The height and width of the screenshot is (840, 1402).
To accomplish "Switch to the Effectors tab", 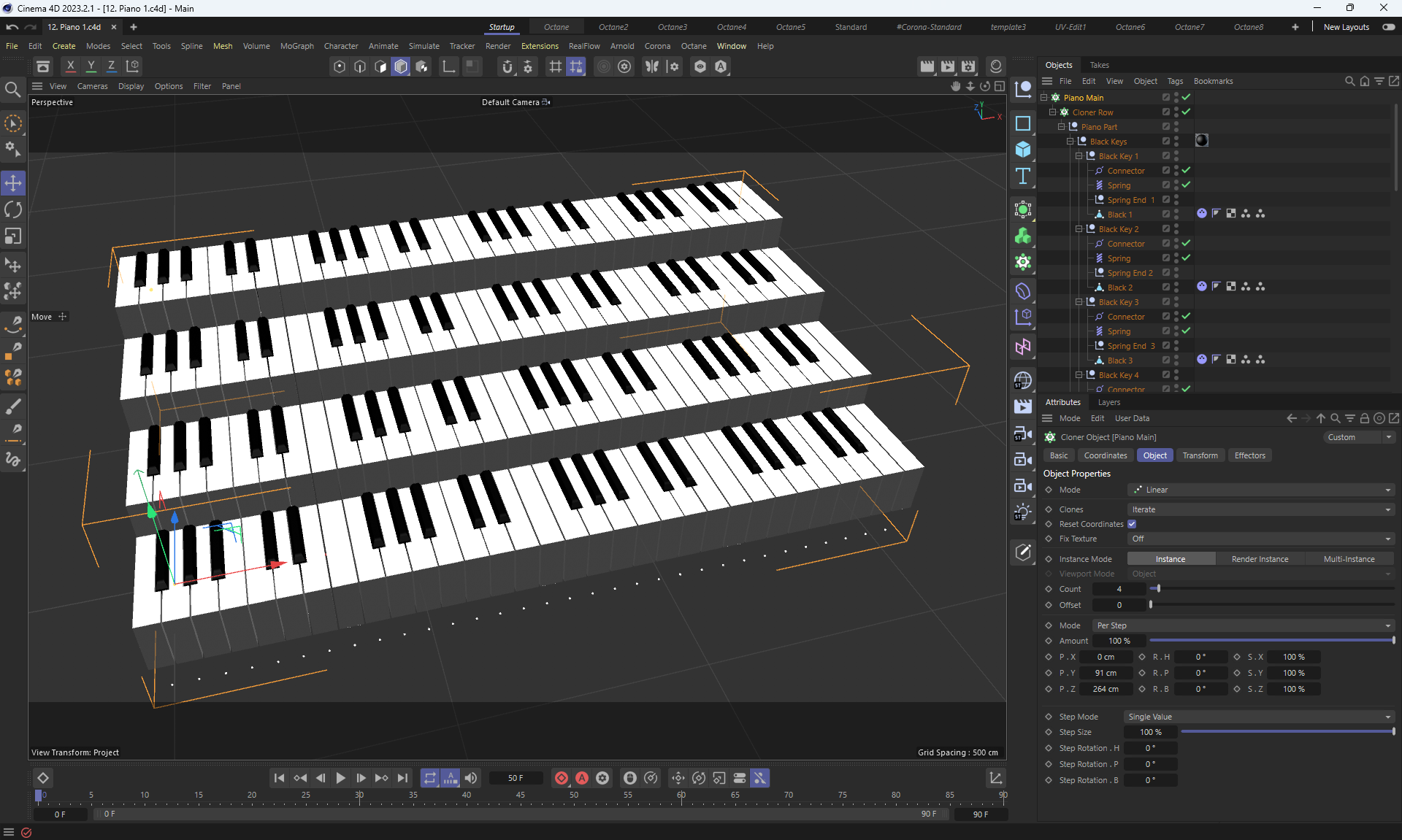I will [1249, 455].
